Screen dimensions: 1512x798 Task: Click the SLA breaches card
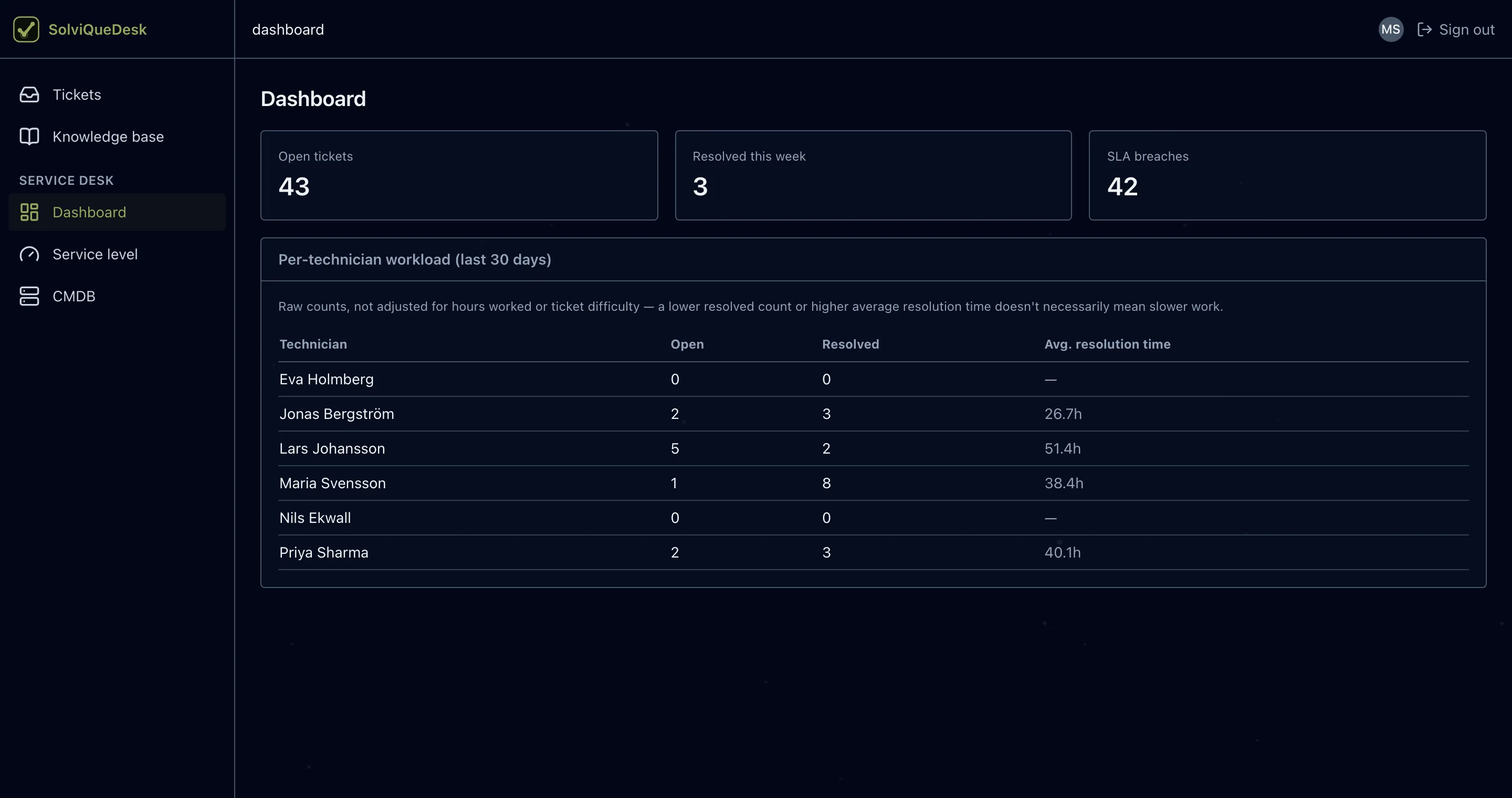[x=1287, y=175]
